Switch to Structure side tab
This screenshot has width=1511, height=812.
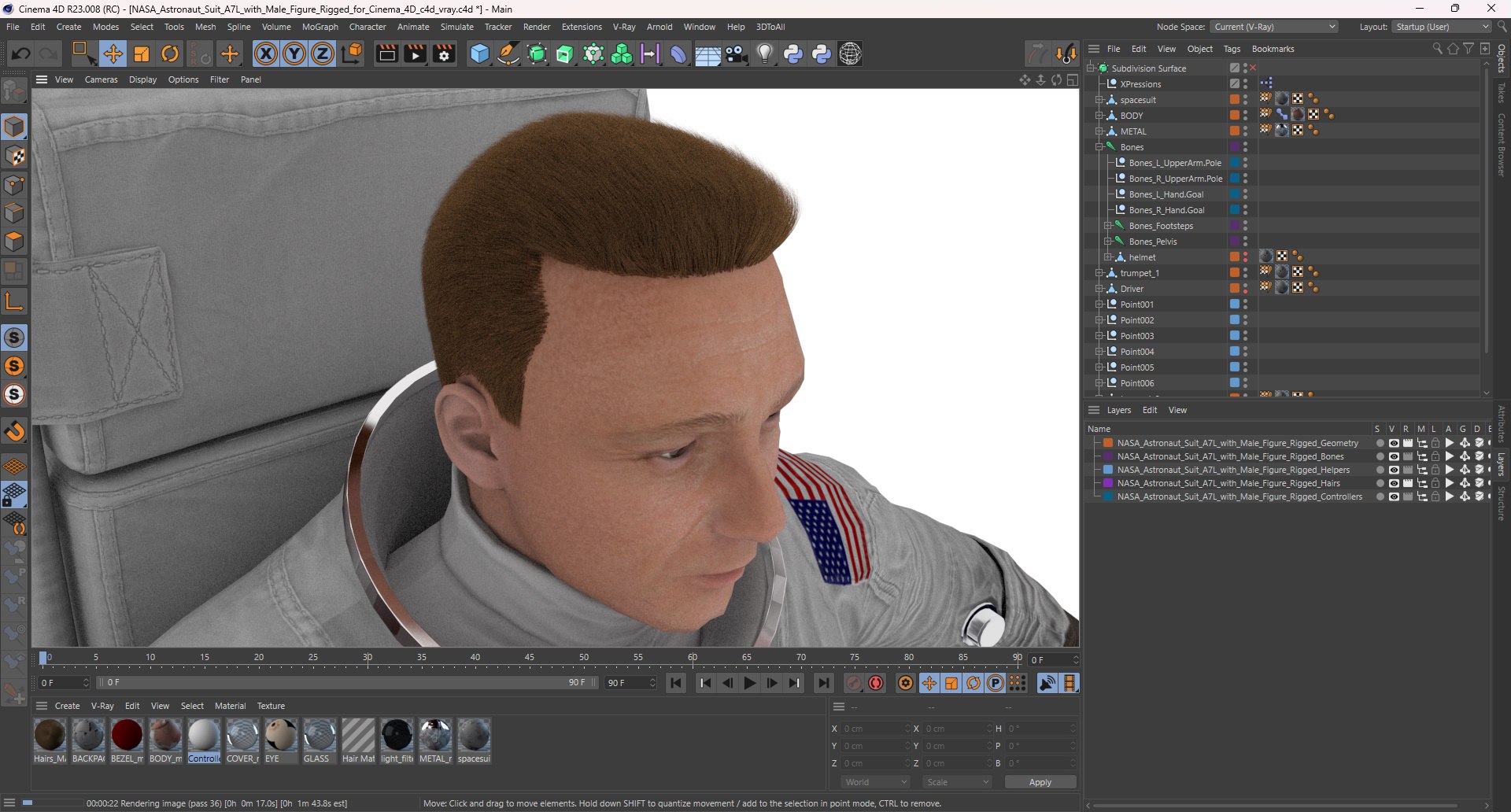coord(1502,504)
